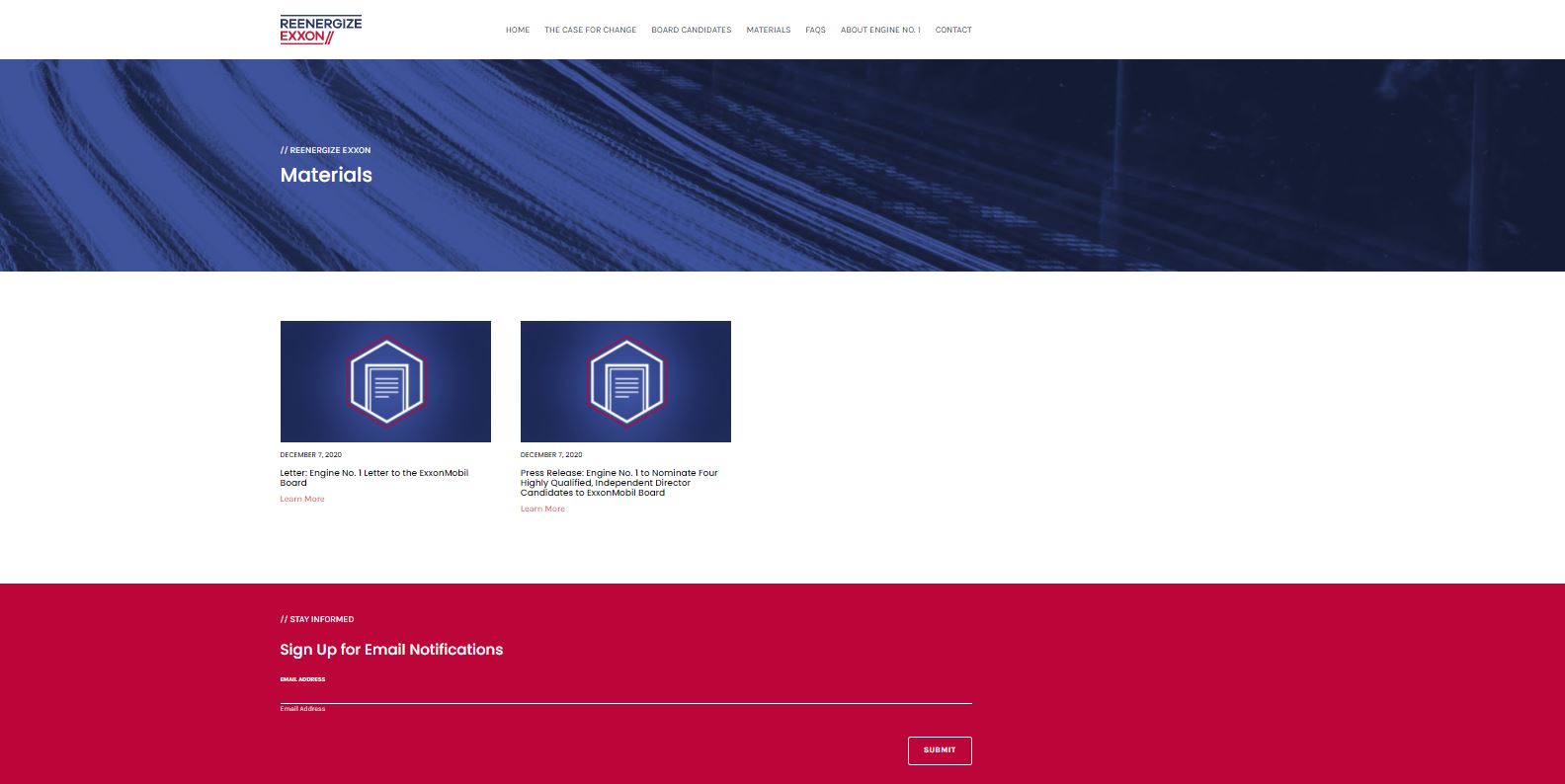The width and height of the screenshot is (1565, 784).
Task: Click the December 7, 2020 date under the Letter card
Action: [x=310, y=455]
